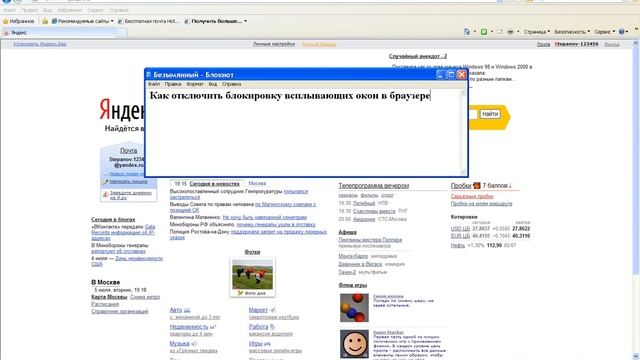Click the printer icon in command bar
Screen dimensions: 640x360
coord(510,31)
